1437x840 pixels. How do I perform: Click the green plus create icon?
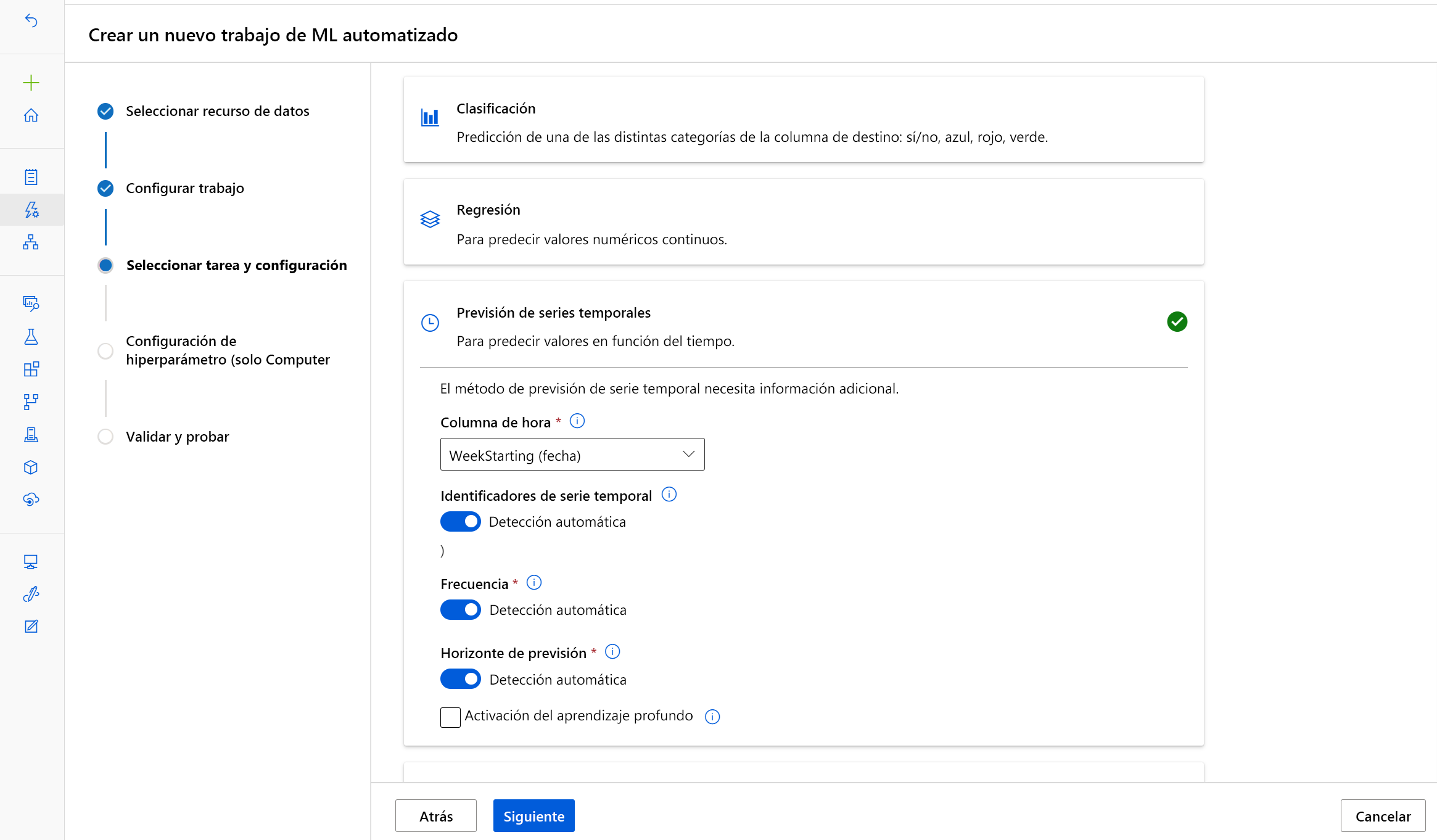31,83
